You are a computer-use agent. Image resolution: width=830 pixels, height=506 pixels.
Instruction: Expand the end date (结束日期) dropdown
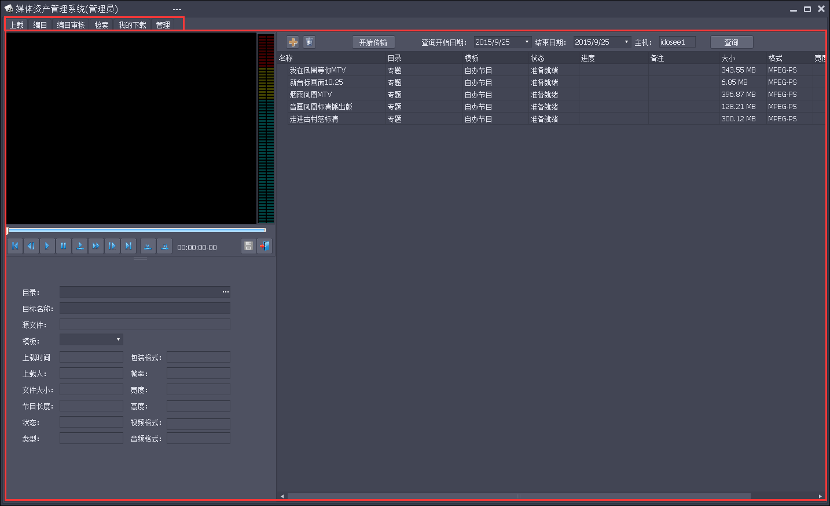626,42
